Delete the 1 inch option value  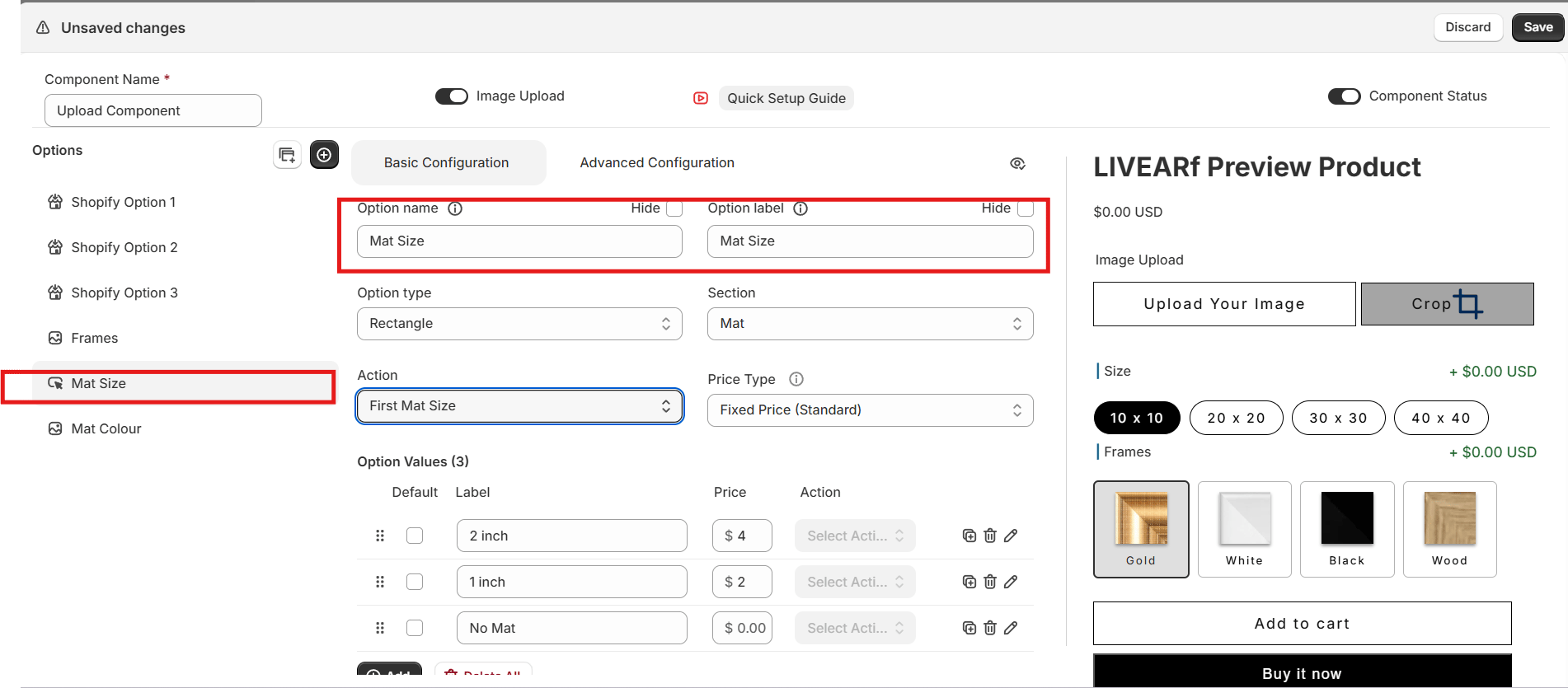[990, 582]
